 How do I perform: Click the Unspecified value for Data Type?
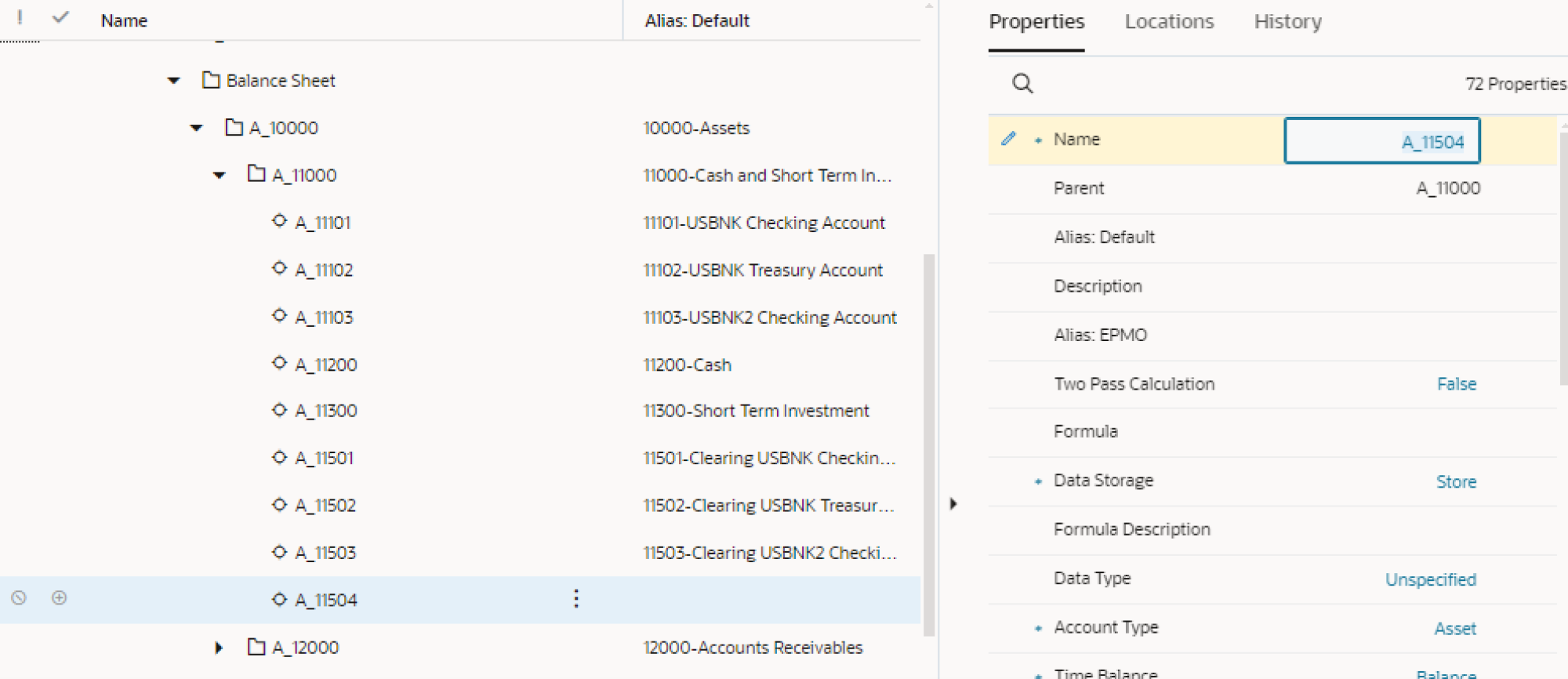[x=1431, y=580]
